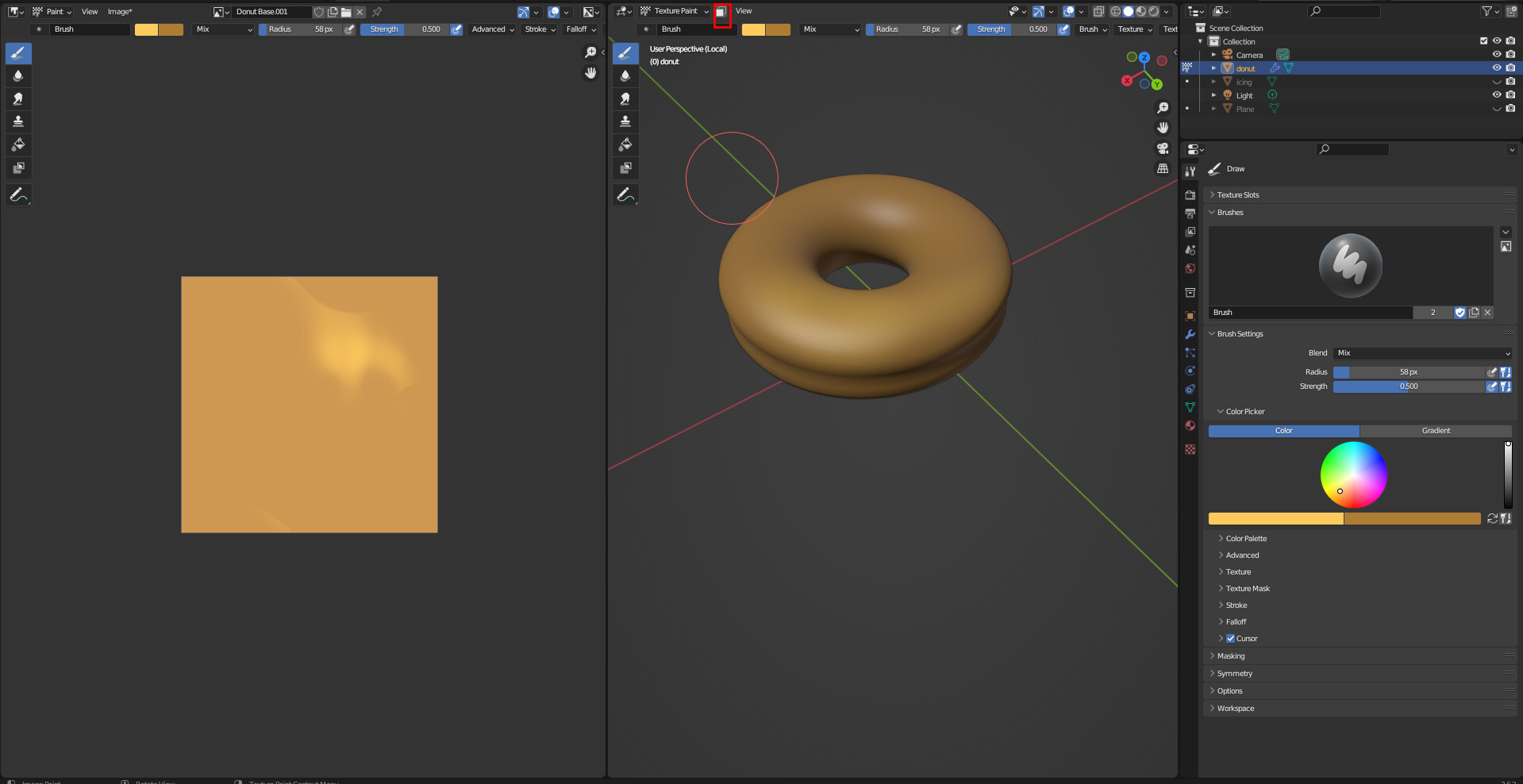Select the Clone brush tool
The height and width of the screenshot is (784, 1523).
pyautogui.click(x=18, y=121)
